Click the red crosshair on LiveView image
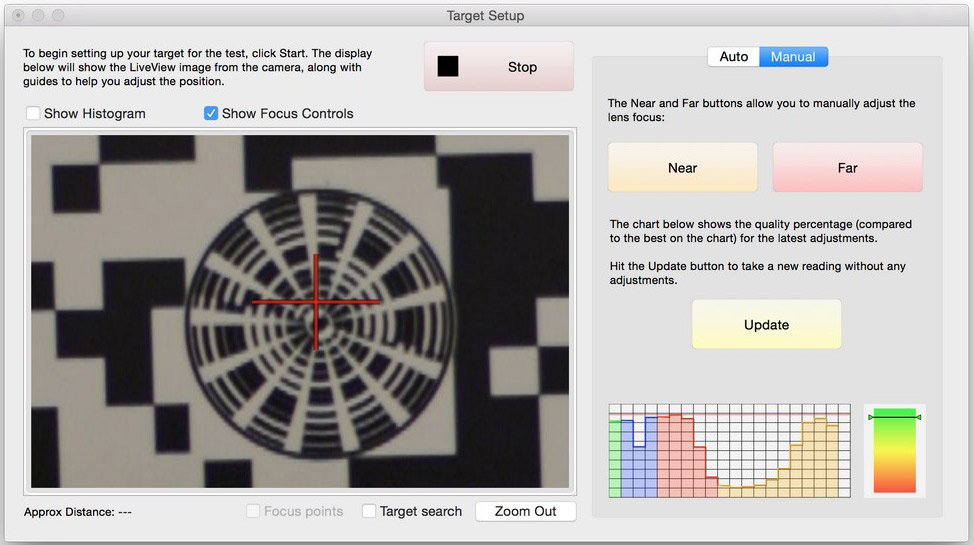 click(316, 302)
